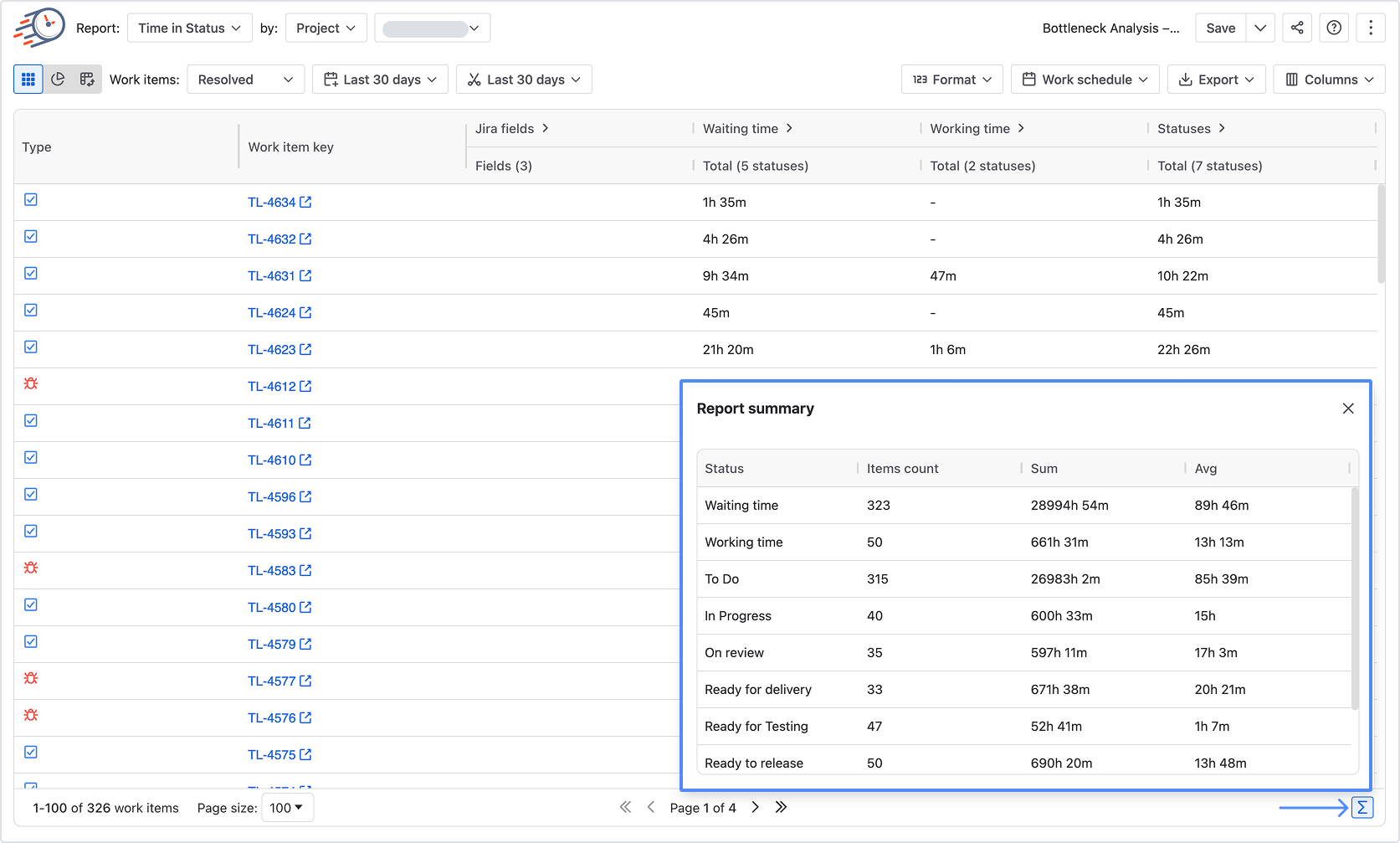The width and height of the screenshot is (1400, 843).
Task: Switch to pie chart view icon
Action: click(x=58, y=80)
